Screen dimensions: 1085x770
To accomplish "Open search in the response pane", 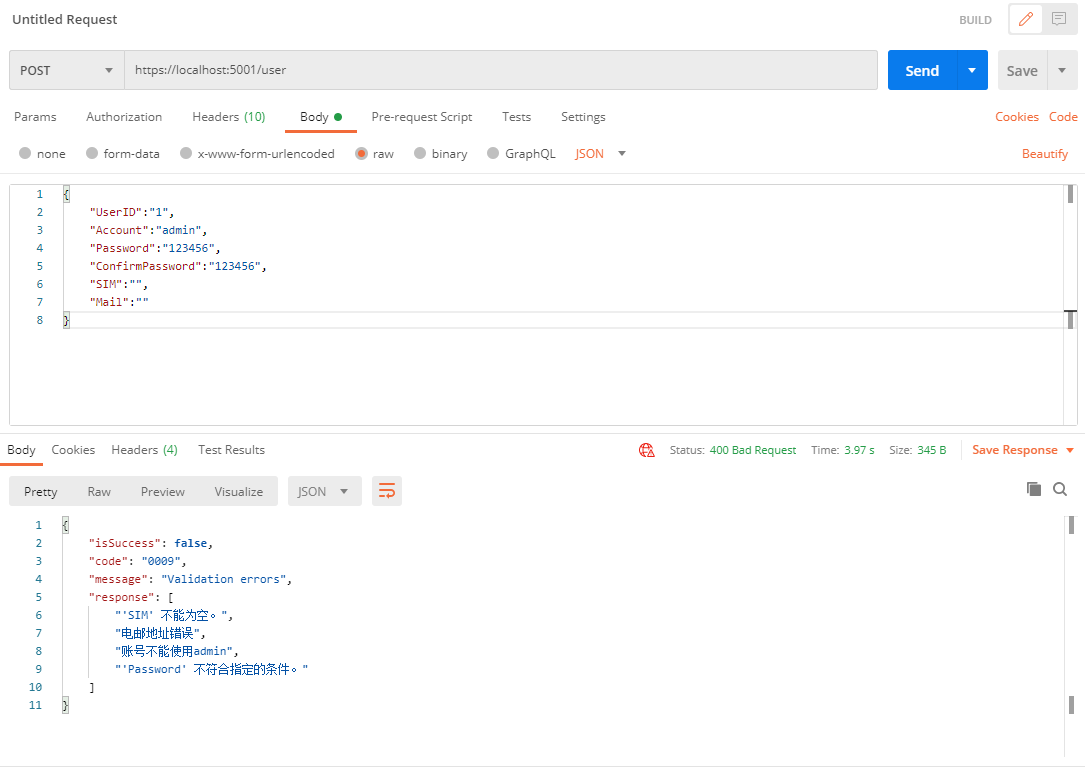I will tap(1060, 491).
